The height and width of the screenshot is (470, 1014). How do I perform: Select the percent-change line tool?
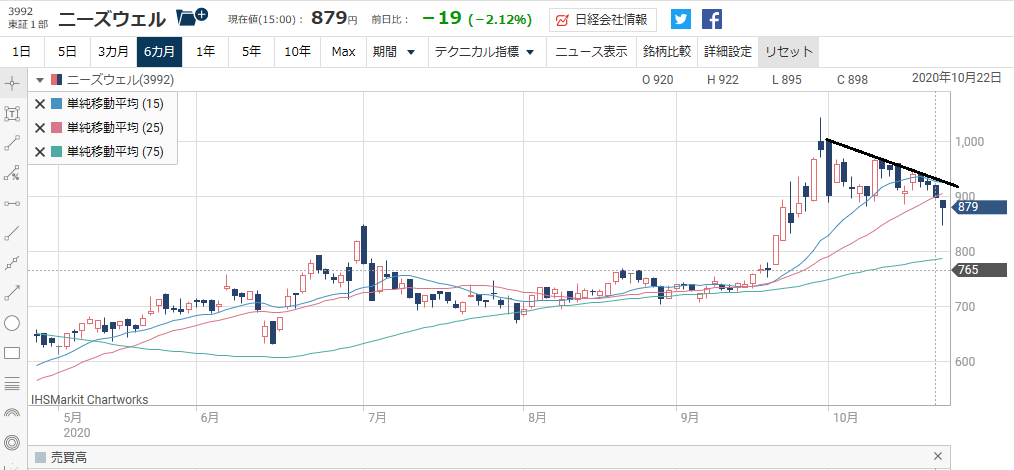pos(12,173)
